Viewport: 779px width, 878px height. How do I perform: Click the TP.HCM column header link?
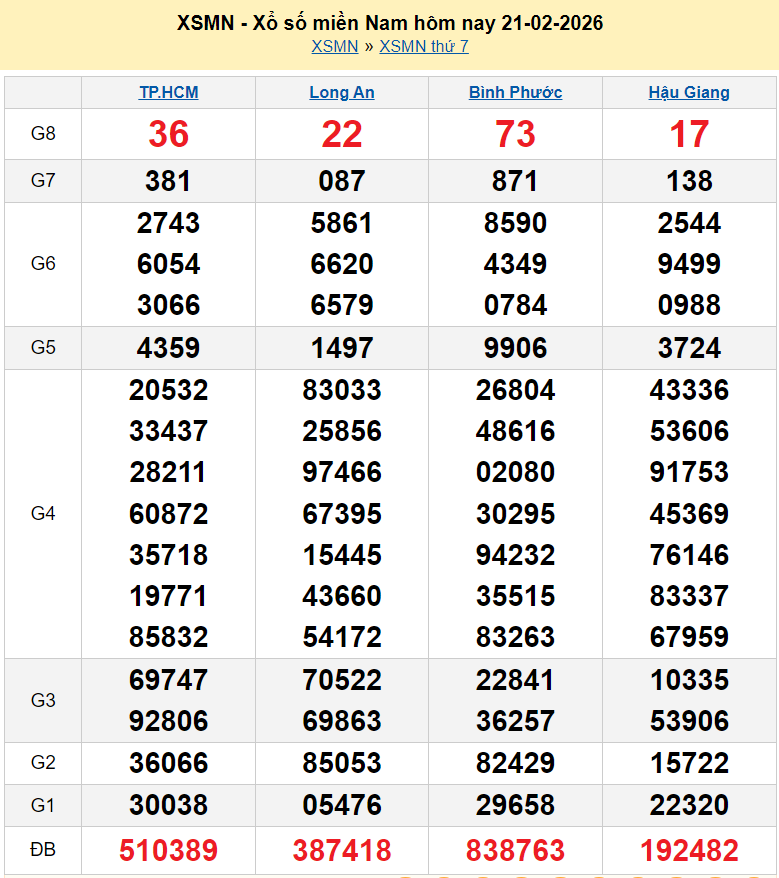168,92
